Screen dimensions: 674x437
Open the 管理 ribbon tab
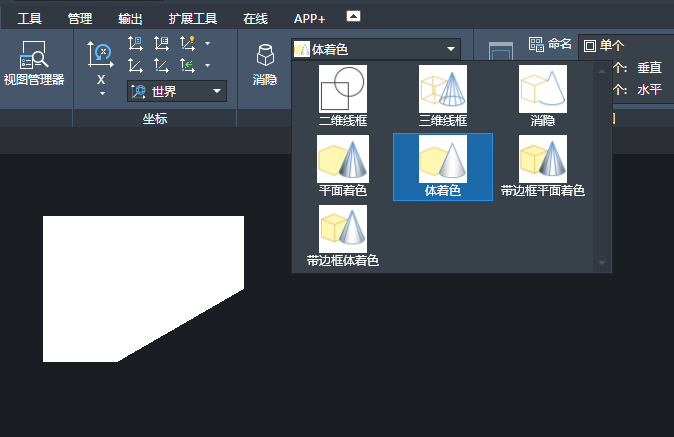[x=80, y=18]
